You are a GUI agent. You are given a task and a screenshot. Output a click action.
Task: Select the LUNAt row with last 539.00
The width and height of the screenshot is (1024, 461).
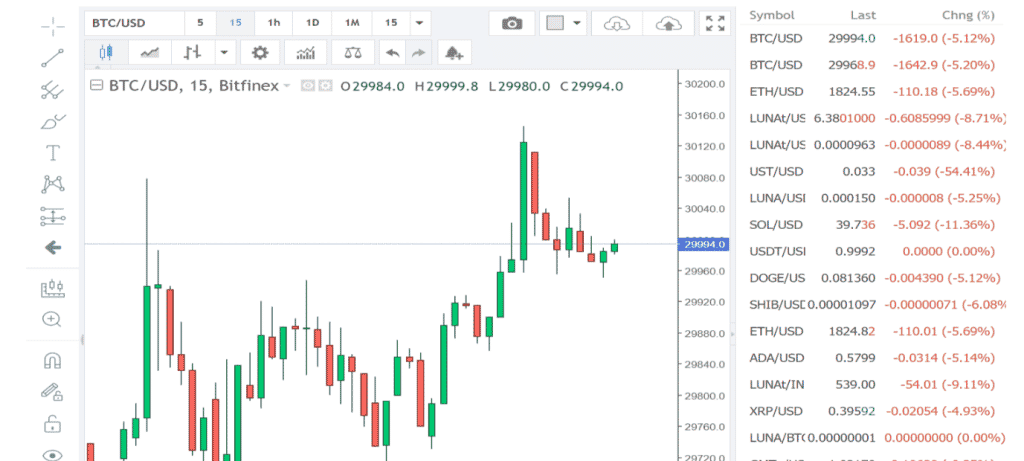click(872, 385)
